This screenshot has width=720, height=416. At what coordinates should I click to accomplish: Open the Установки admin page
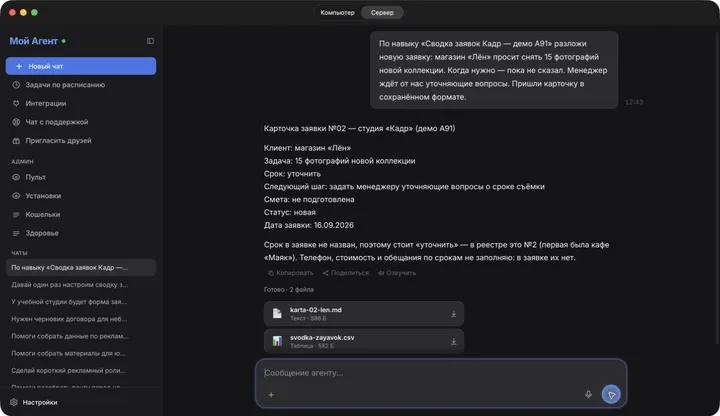click(81, 196)
